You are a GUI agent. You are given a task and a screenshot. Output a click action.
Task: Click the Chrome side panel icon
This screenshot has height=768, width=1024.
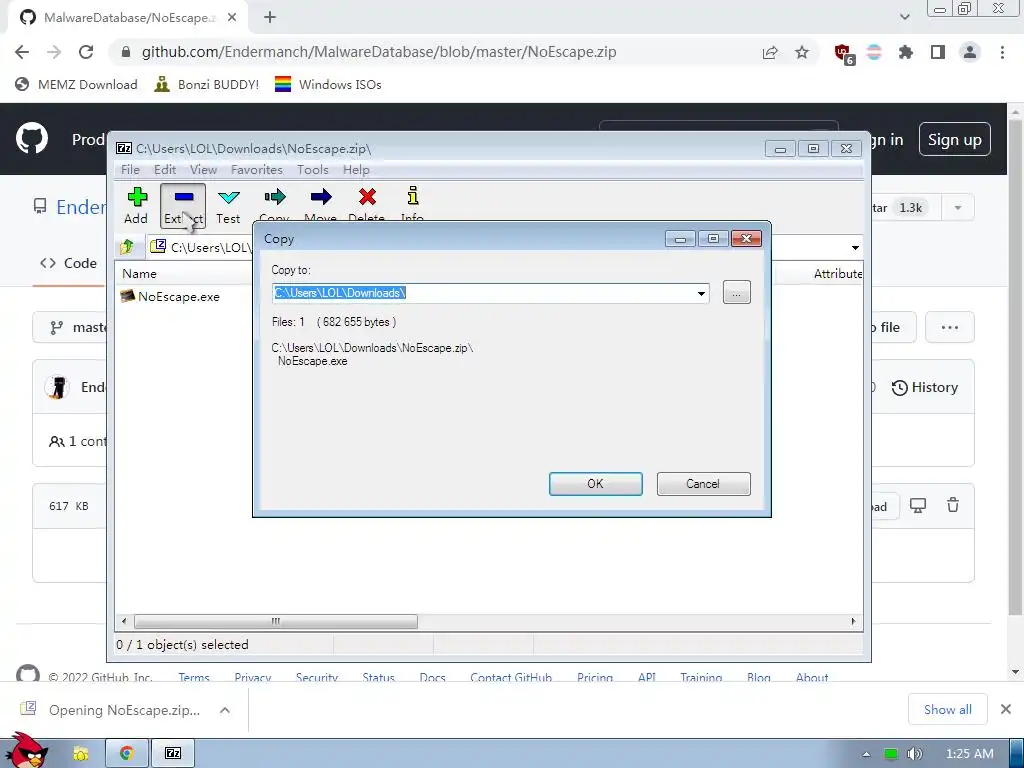pyautogui.click(x=938, y=52)
